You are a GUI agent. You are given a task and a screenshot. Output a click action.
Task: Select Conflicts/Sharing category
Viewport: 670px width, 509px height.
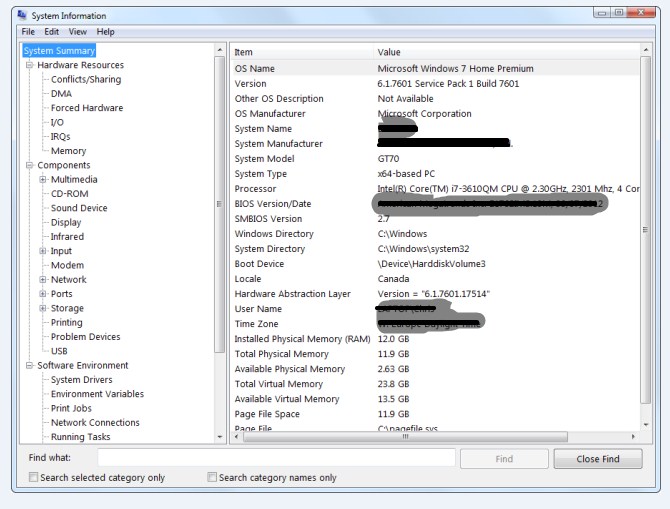click(86, 79)
